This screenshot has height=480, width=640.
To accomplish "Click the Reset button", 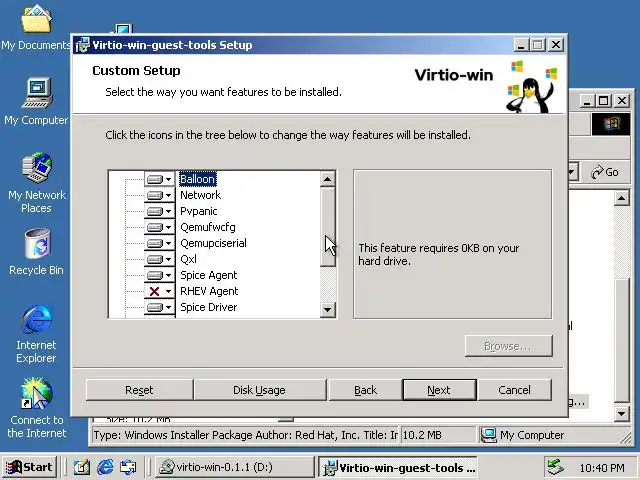I will [139, 390].
